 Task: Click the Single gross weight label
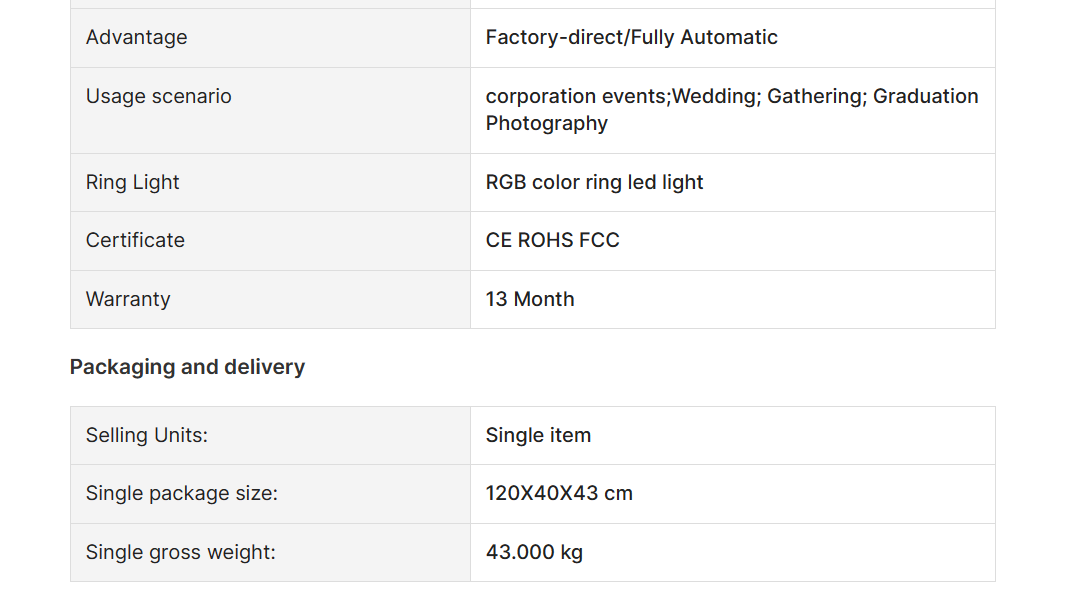pyautogui.click(x=180, y=552)
